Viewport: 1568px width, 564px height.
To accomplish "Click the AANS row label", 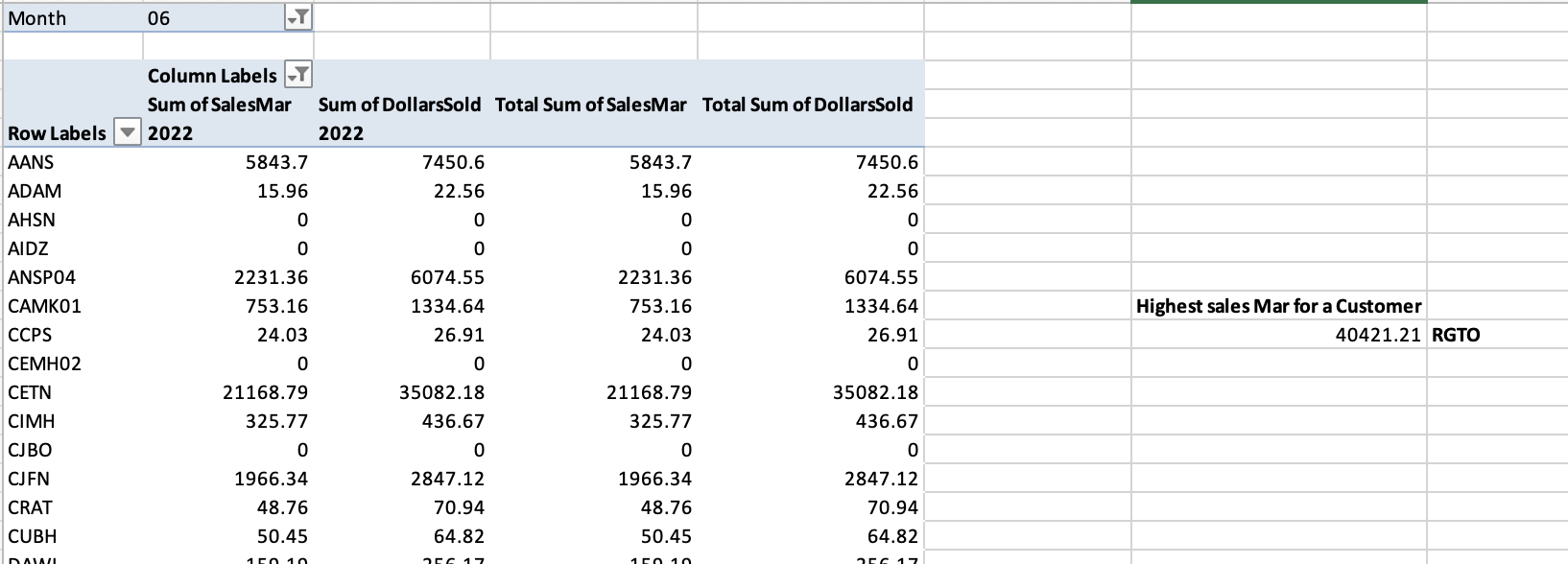I will point(31,162).
